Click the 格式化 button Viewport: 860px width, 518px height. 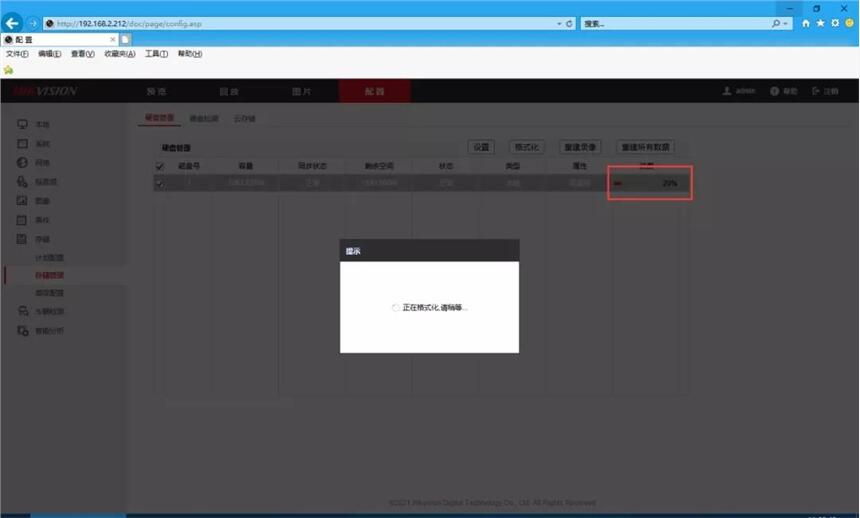point(526,147)
